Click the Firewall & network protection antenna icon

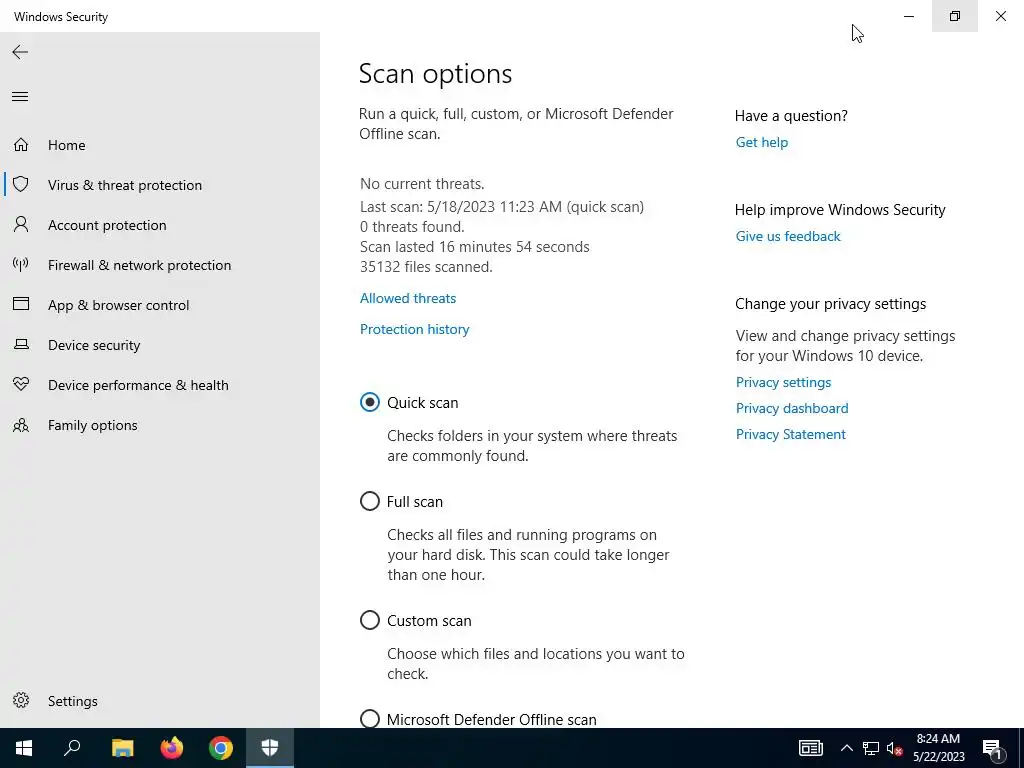tap(21, 264)
